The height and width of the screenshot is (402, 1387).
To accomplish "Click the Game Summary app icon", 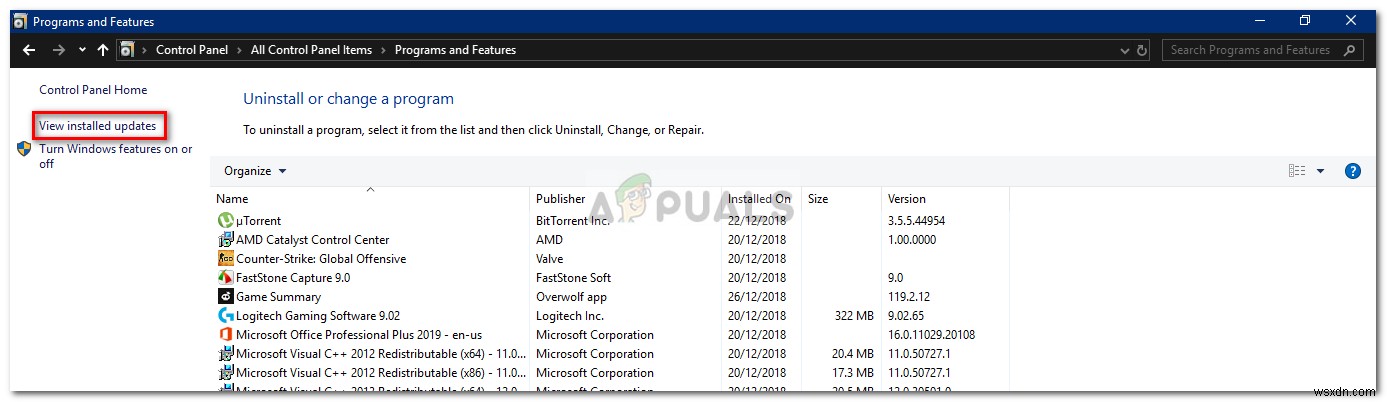I will point(225,297).
